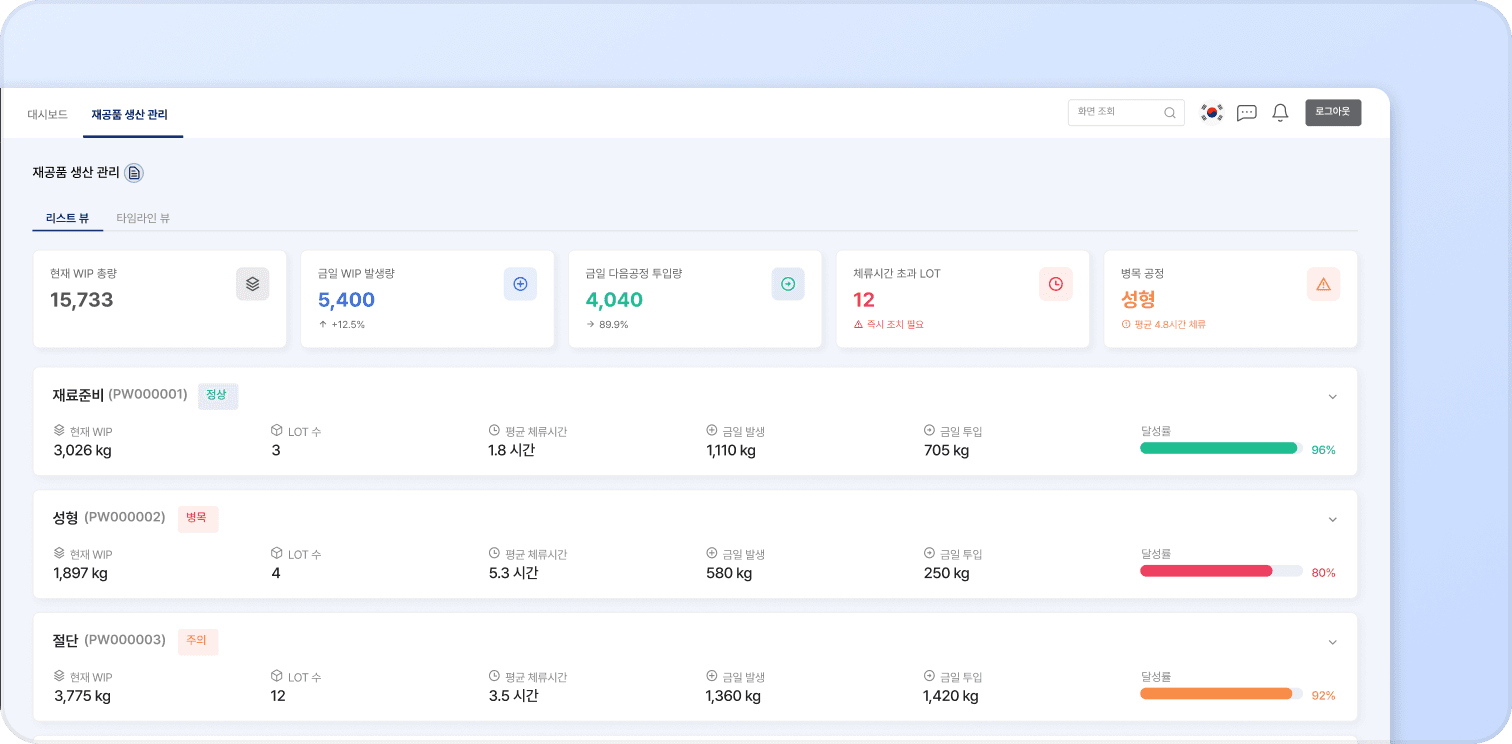Click the 재료준비 96% progress bar
The width and height of the screenshot is (1512, 744).
(1221, 448)
